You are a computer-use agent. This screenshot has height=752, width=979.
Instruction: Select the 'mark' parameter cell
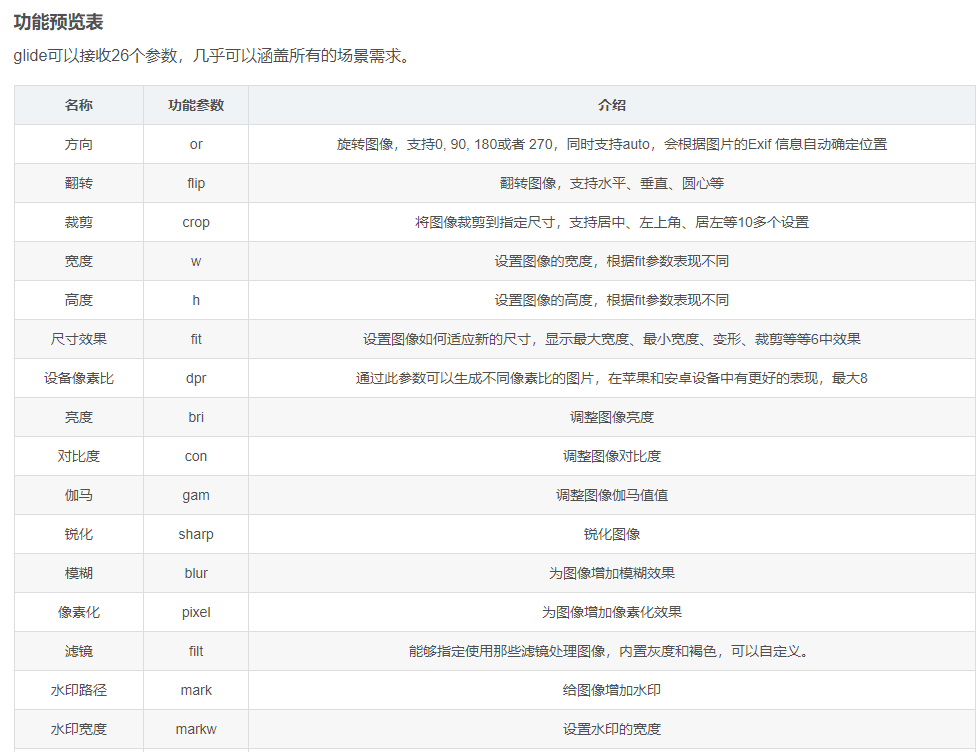coord(196,691)
